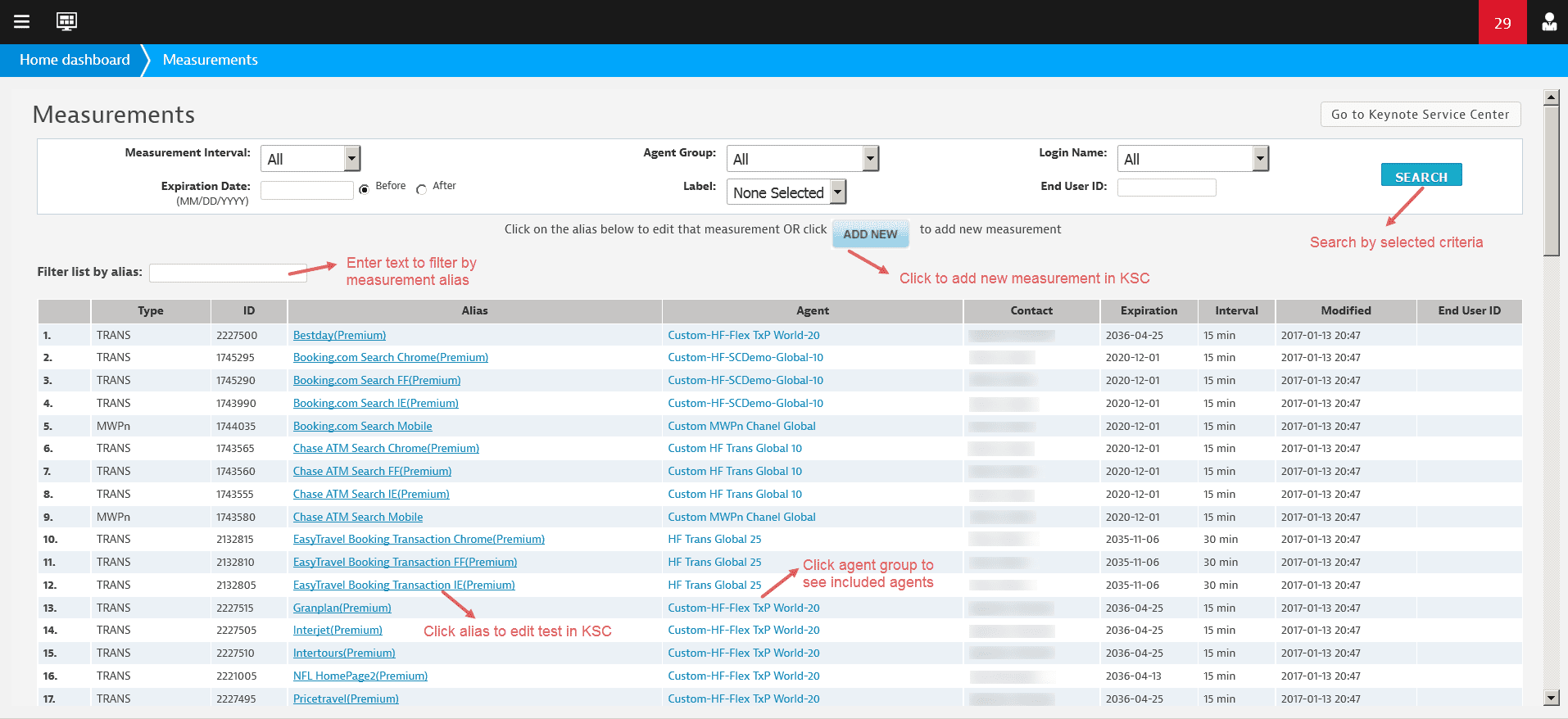Open the hamburger navigation menu
Viewport: 1568px width, 719px height.
click(x=22, y=22)
